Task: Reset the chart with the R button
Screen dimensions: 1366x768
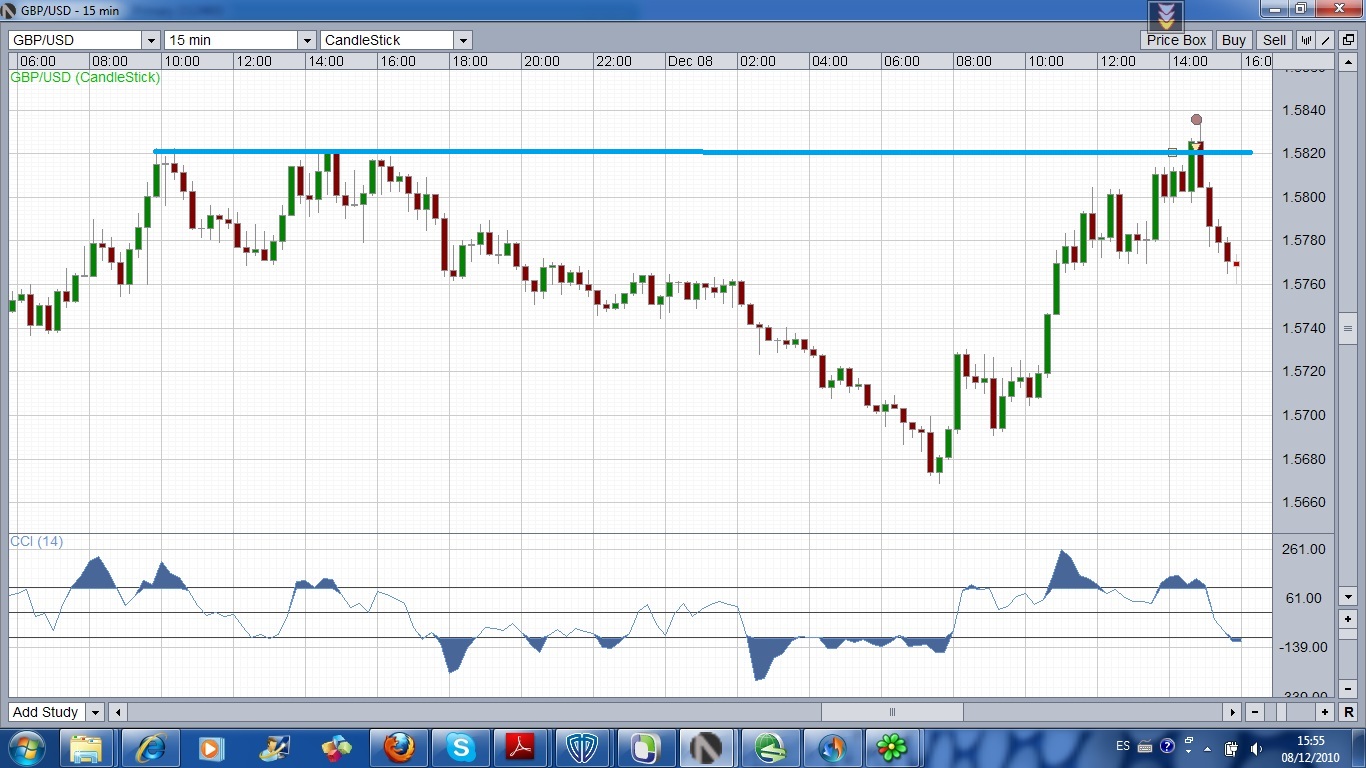Action: coord(1348,712)
